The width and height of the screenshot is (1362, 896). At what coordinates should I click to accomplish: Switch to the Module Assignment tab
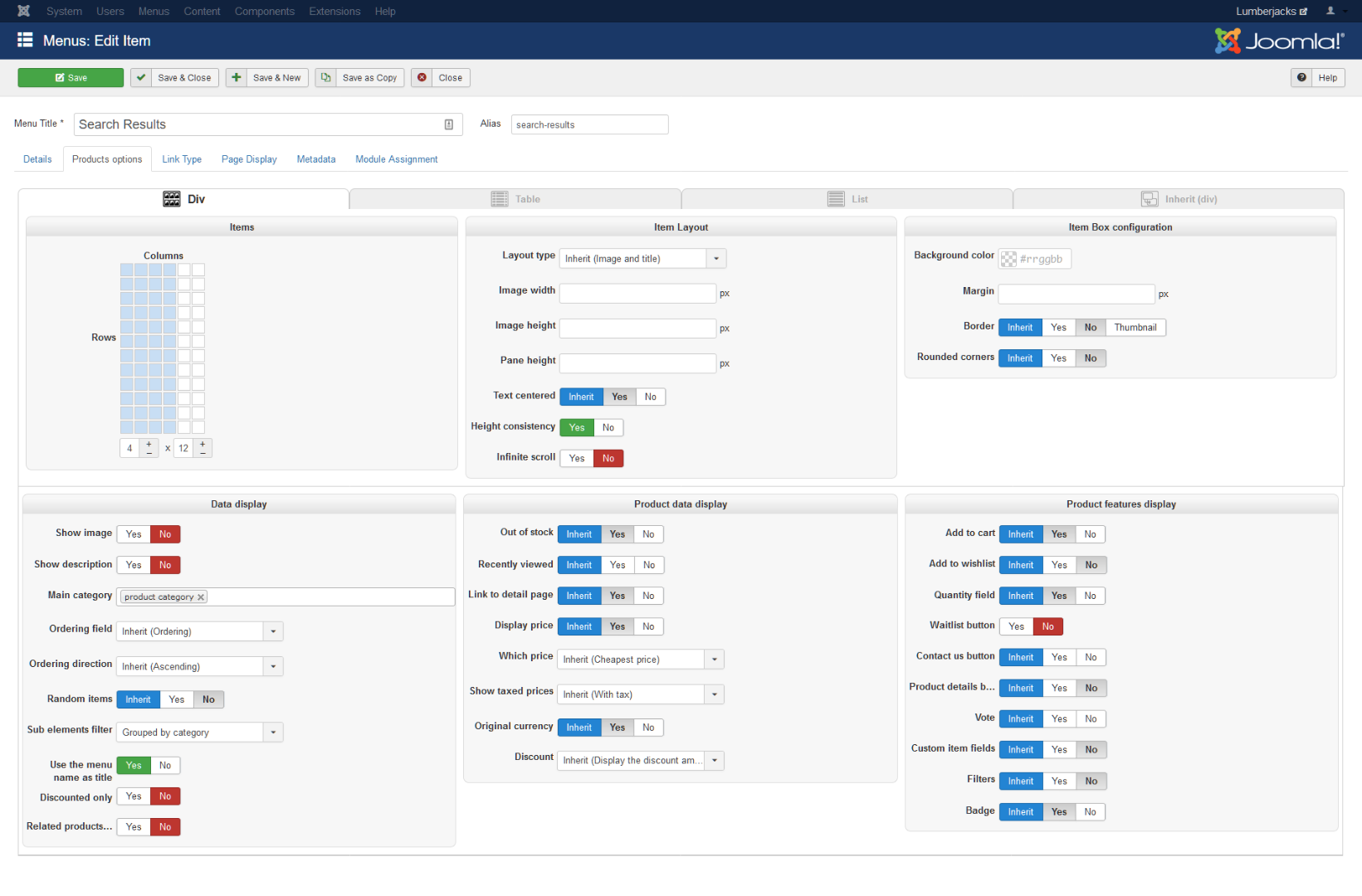click(x=396, y=159)
